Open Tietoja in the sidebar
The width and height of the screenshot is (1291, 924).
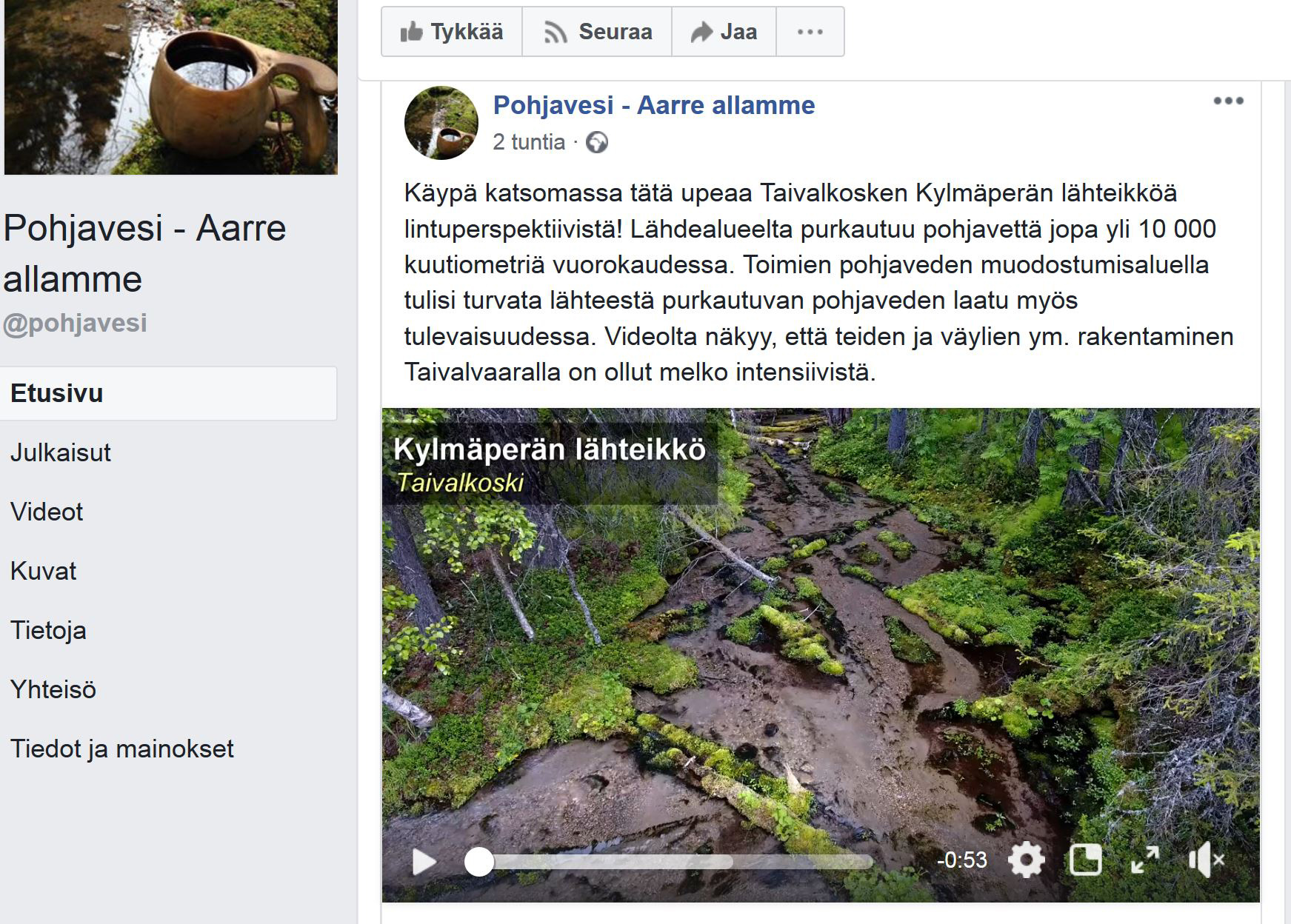pyautogui.click(x=48, y=630)
